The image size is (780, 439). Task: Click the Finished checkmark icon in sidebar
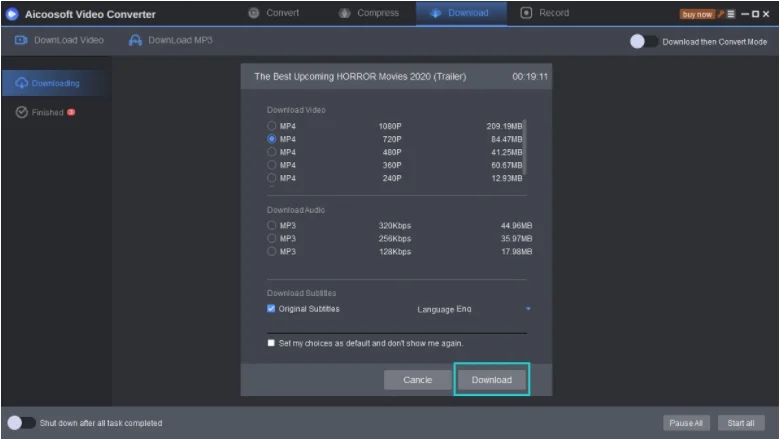(22, 112)
